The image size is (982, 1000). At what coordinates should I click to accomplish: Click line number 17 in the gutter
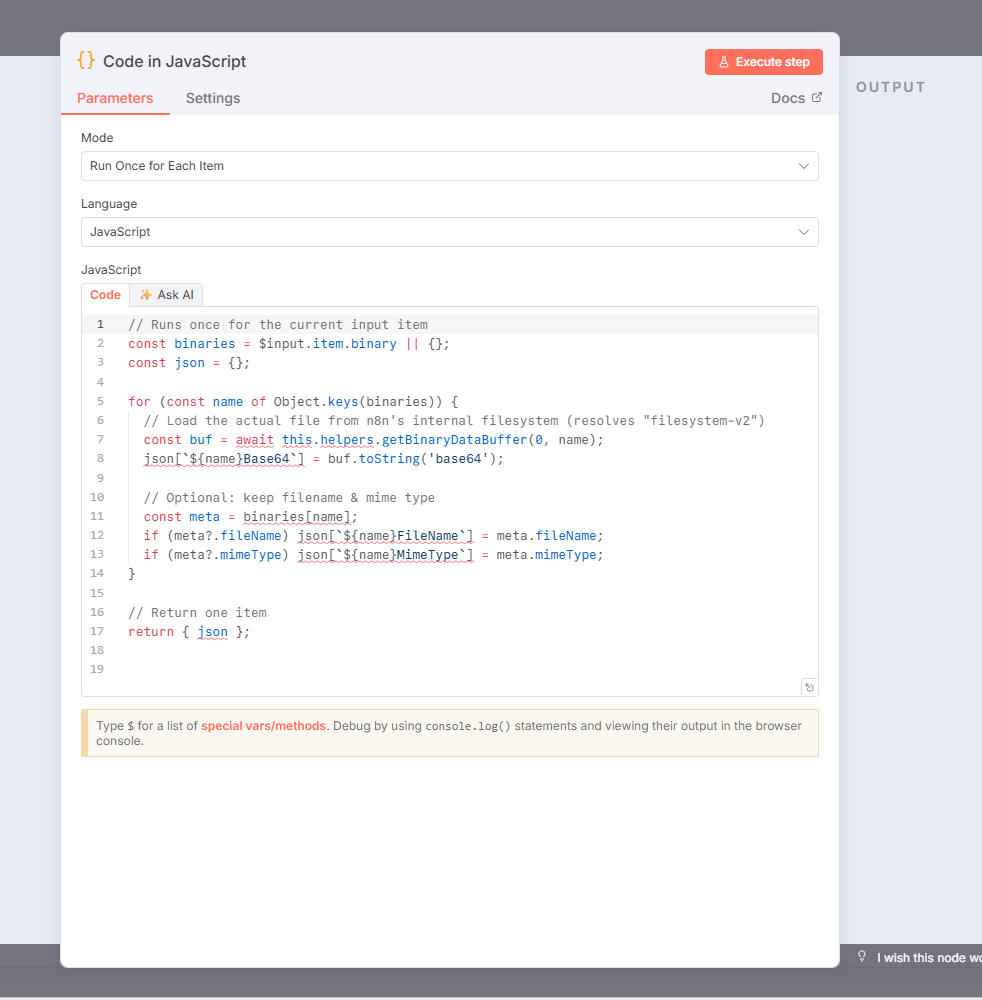pos(97,632)
